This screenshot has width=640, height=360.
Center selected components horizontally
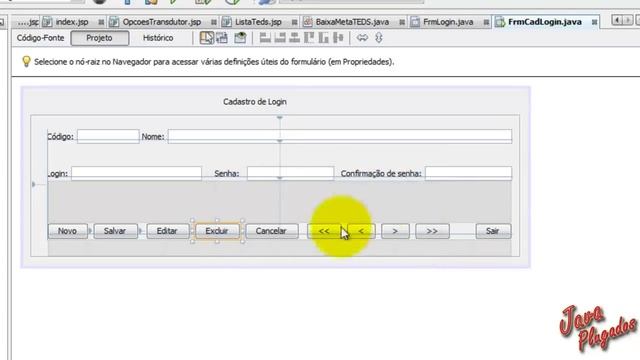coord(294,38)
